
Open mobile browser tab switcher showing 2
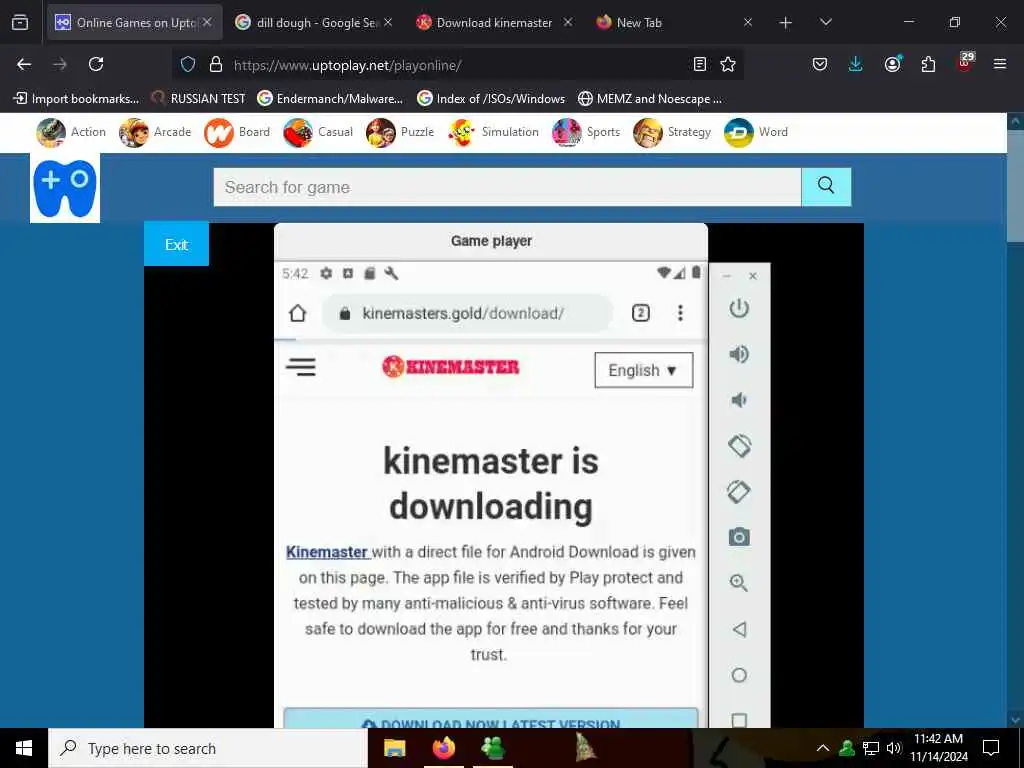click(x=641, y=313)
